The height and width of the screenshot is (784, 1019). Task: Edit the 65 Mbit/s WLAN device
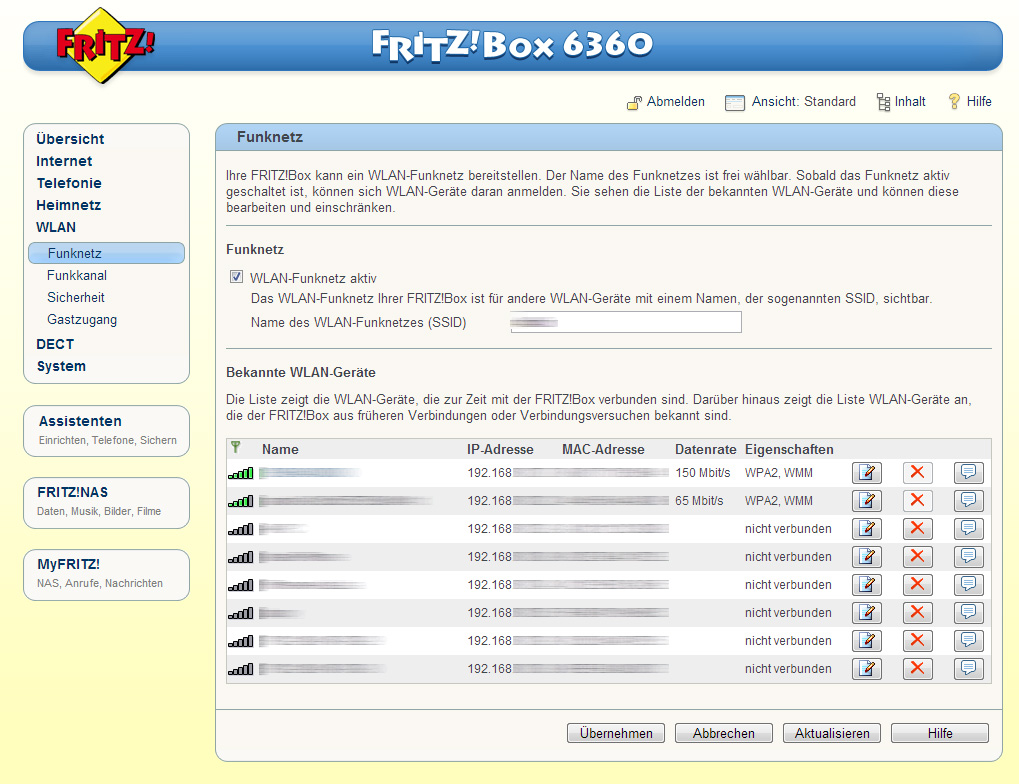(x=866, y=501)
